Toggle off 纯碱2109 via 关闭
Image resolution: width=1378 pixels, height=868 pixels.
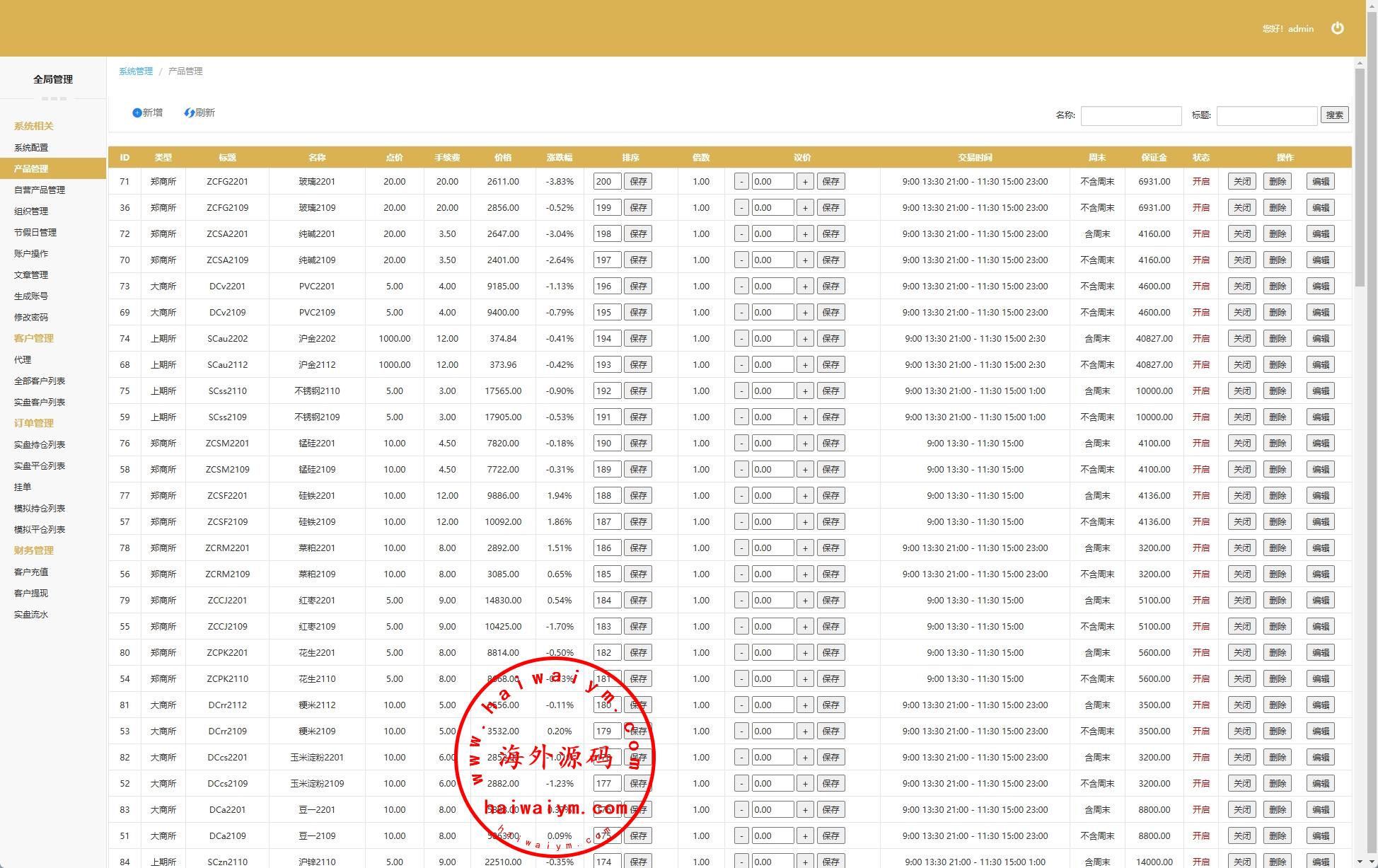click(1241, 260)
